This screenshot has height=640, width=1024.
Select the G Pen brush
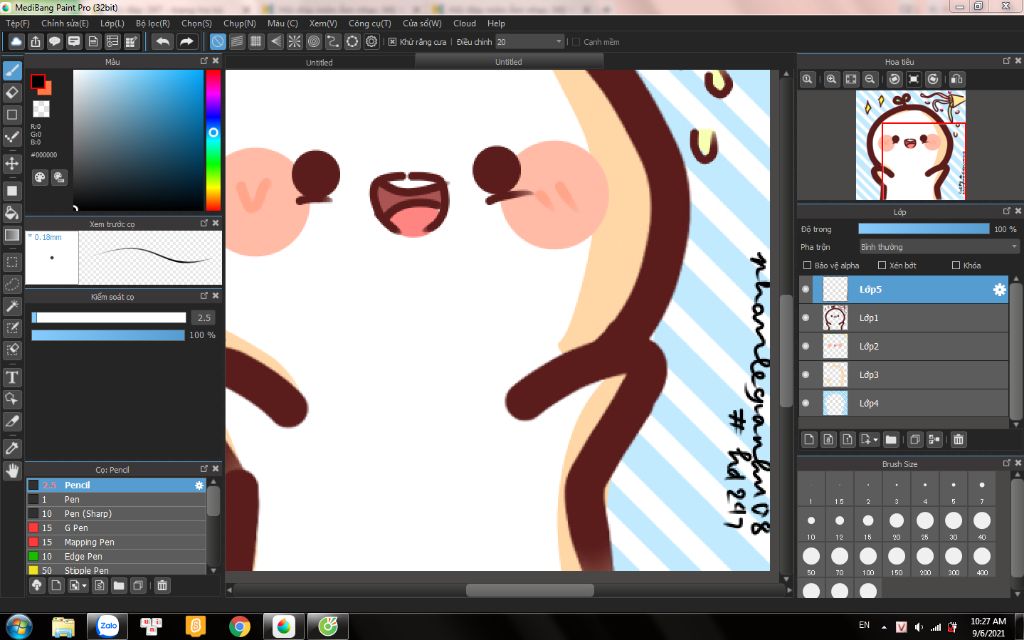point(76,527)
